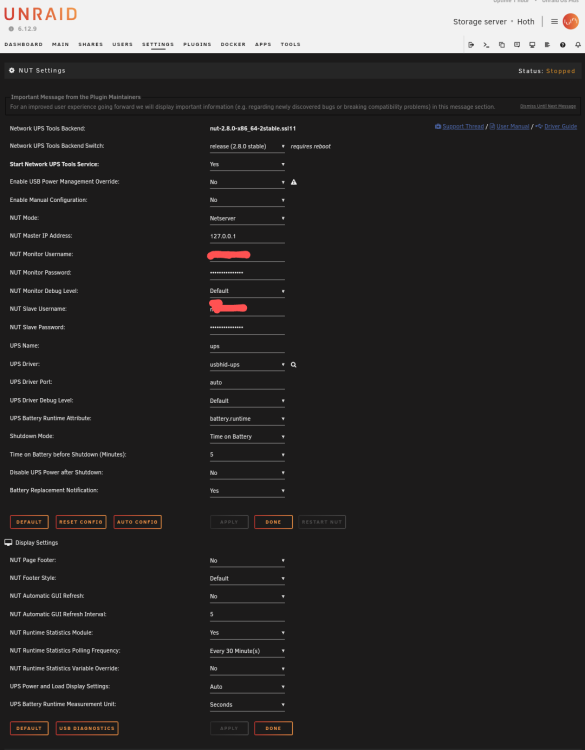This screenshot has height=750, width=585.
Task: Click the Unraid logo
Action: [40, 14]
